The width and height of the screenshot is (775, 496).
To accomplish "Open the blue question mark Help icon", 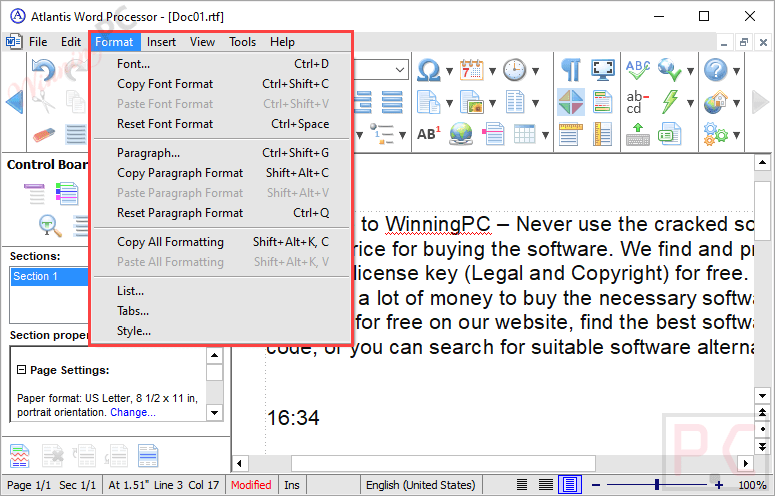I will click(716, 70).
